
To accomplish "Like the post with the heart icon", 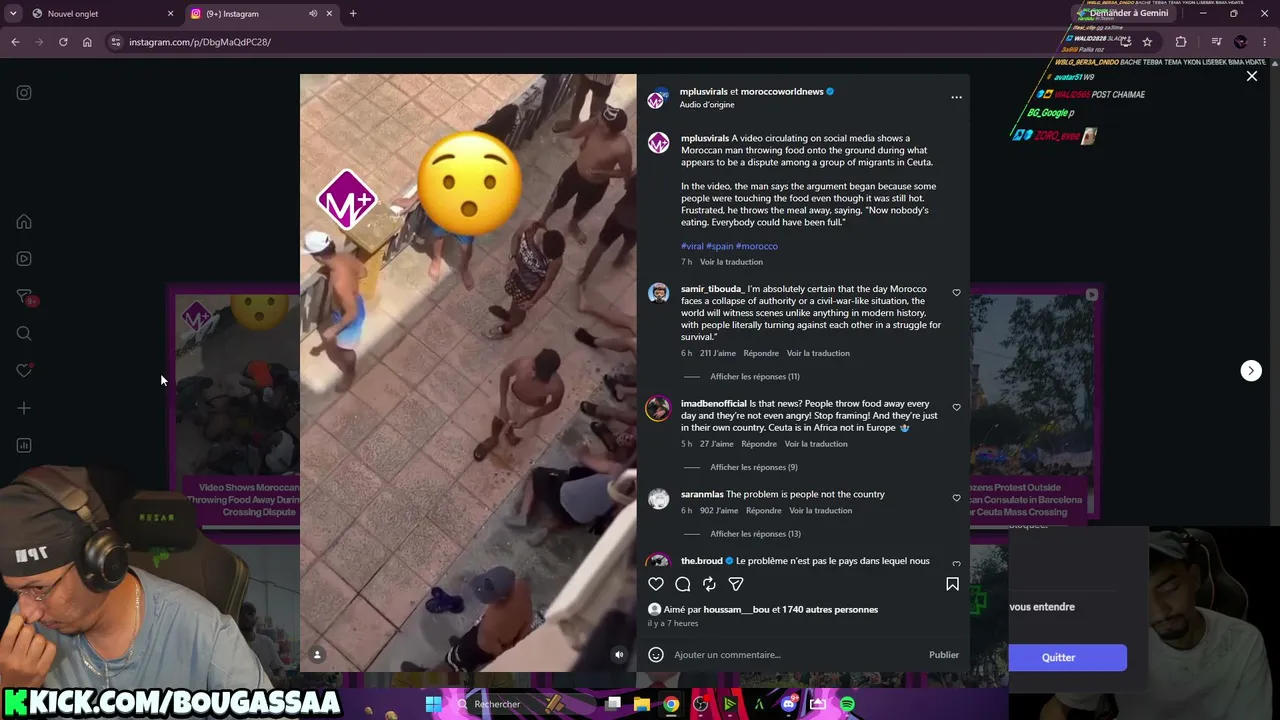I will (x=656, y=584).
